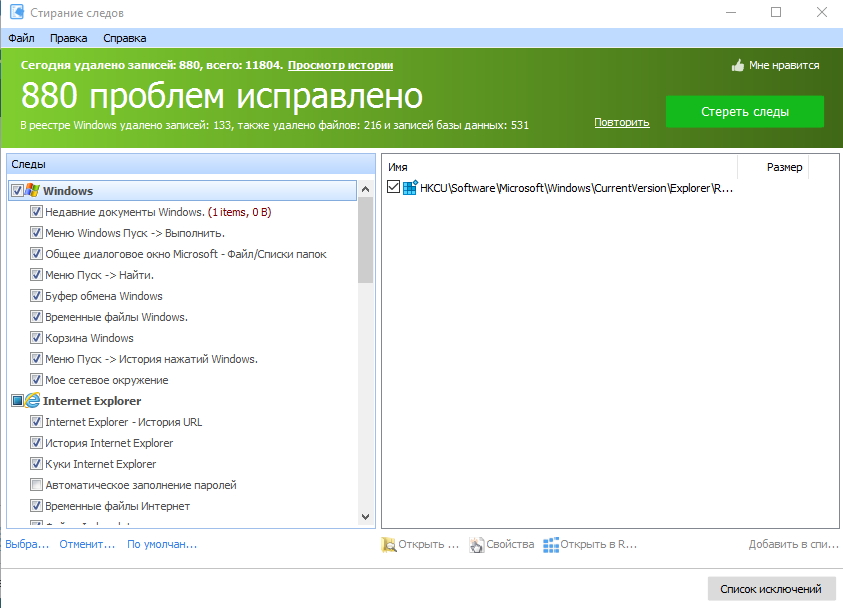The height and width of the screenshot is (608, 843).
Task: Click the tree scrollbar thumb
Action: (x=365, y=240)
